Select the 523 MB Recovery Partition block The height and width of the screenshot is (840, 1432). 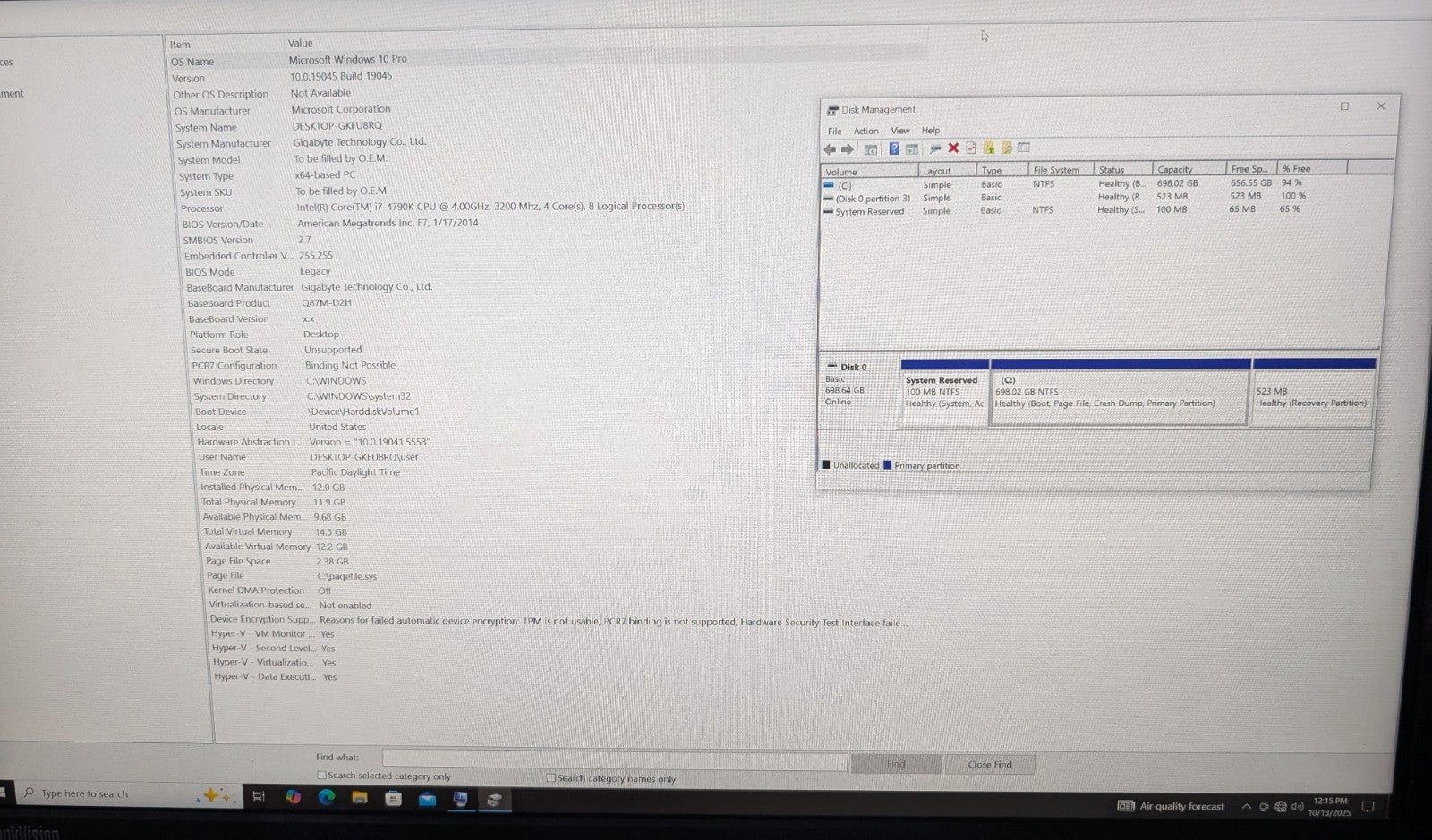click(x=1313, y=392)
